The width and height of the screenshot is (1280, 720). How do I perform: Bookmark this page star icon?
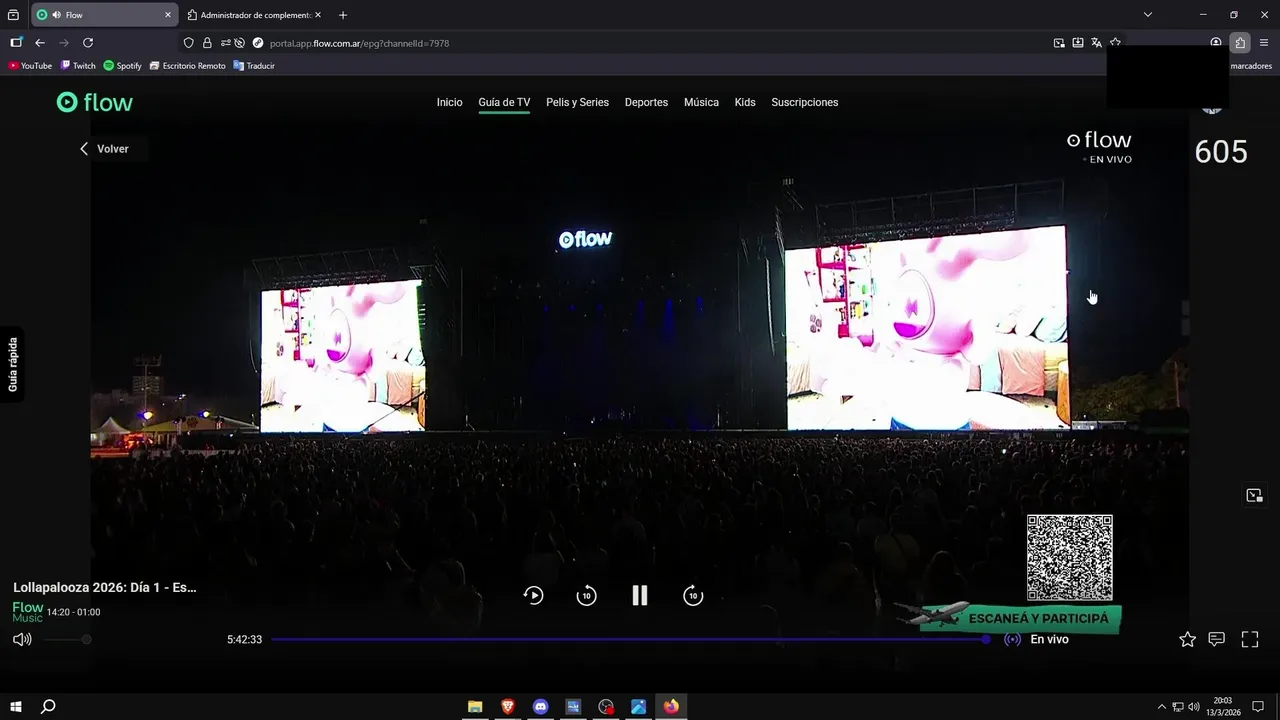[1115, 42]
